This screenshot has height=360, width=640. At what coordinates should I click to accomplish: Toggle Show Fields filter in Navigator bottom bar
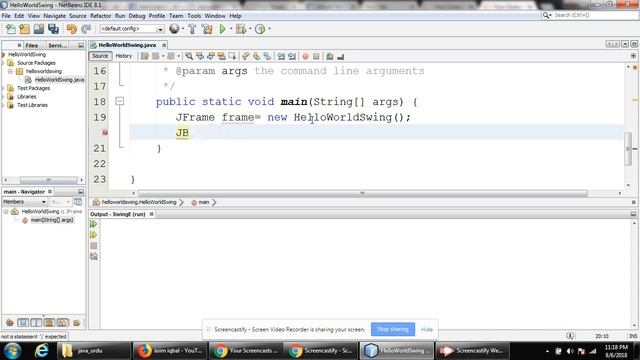coord(23,322)
